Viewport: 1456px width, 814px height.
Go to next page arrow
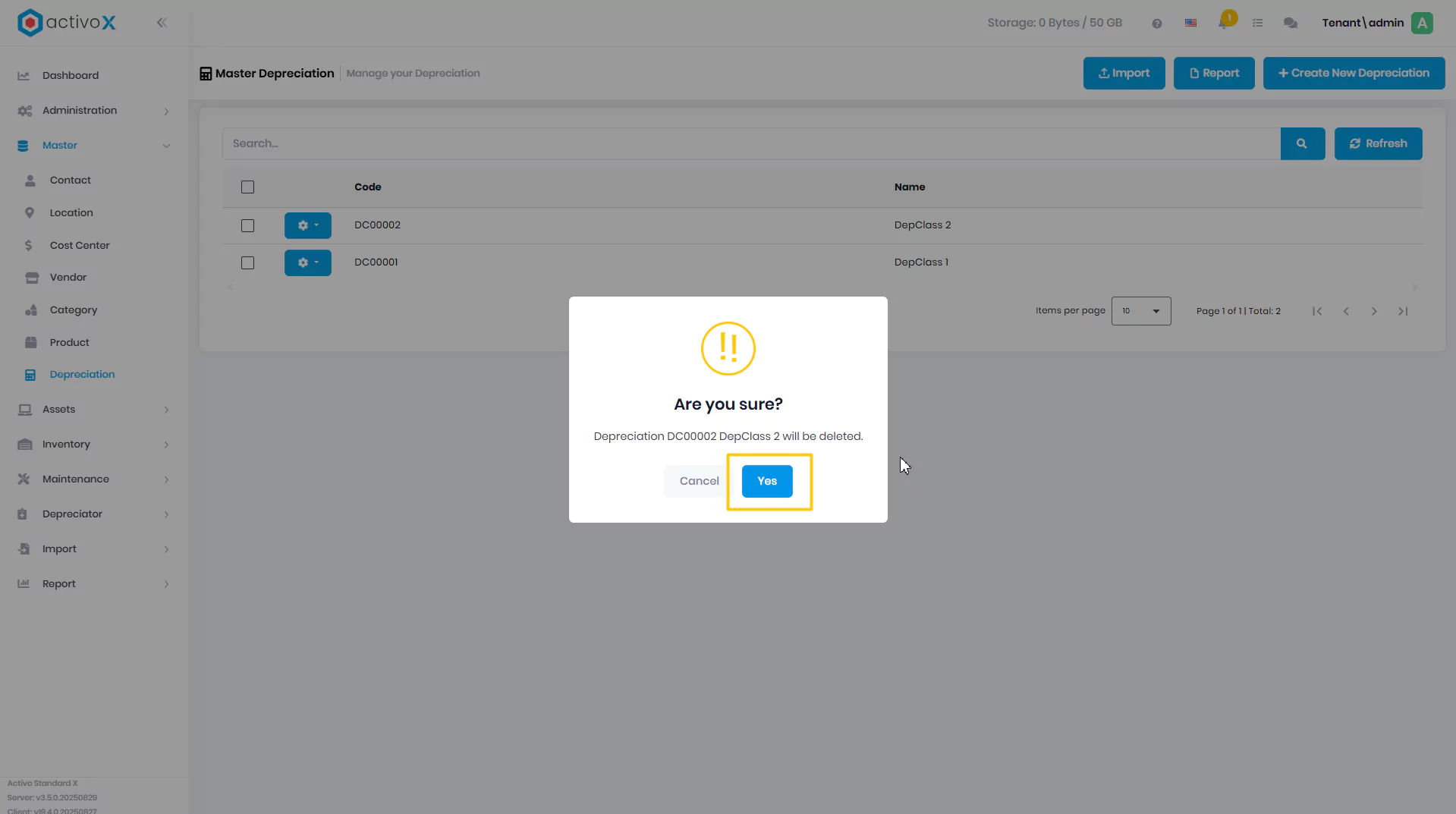coord(1374,311)
